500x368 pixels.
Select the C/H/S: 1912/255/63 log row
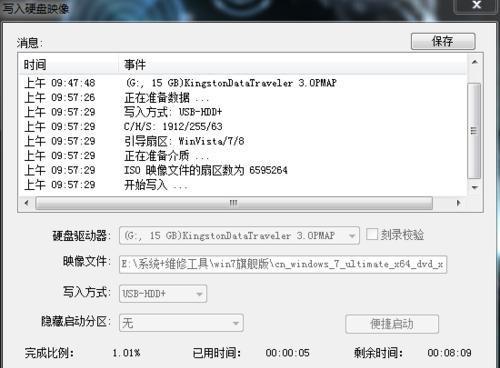click(243, 127)
